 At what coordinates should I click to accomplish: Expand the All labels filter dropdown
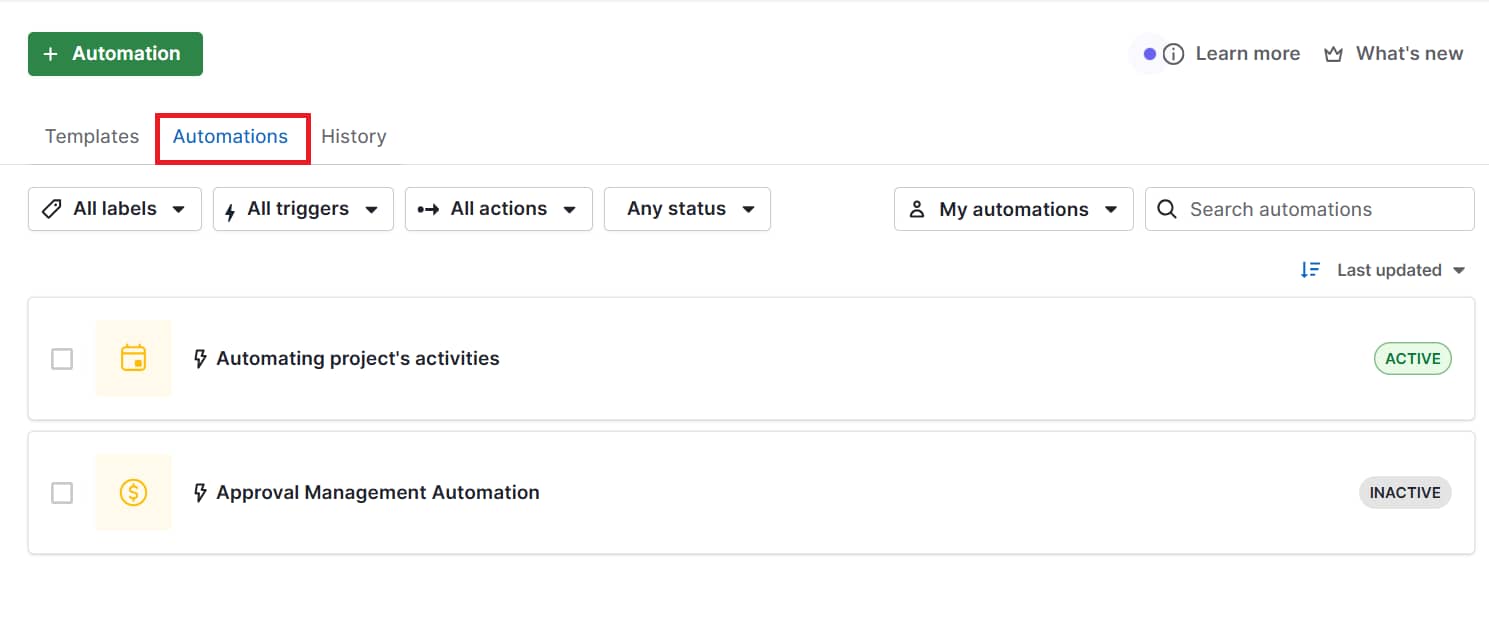coord(115,209)
